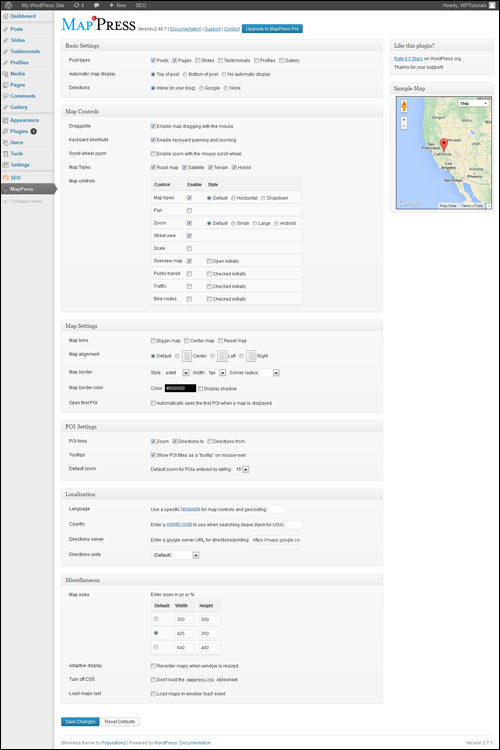Image resolution: width=500 pixels, height=750 pixels.
Task: Click the Users icon in sidebar
Action: click(x=6, y=143)
